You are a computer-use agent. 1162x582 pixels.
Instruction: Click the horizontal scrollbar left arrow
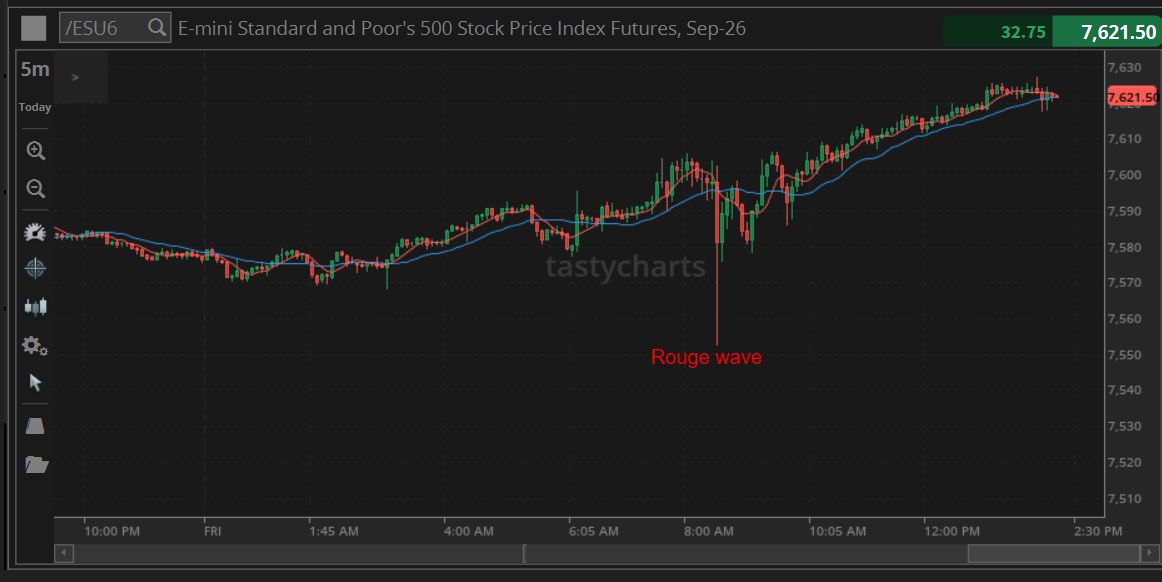(64, 553)
